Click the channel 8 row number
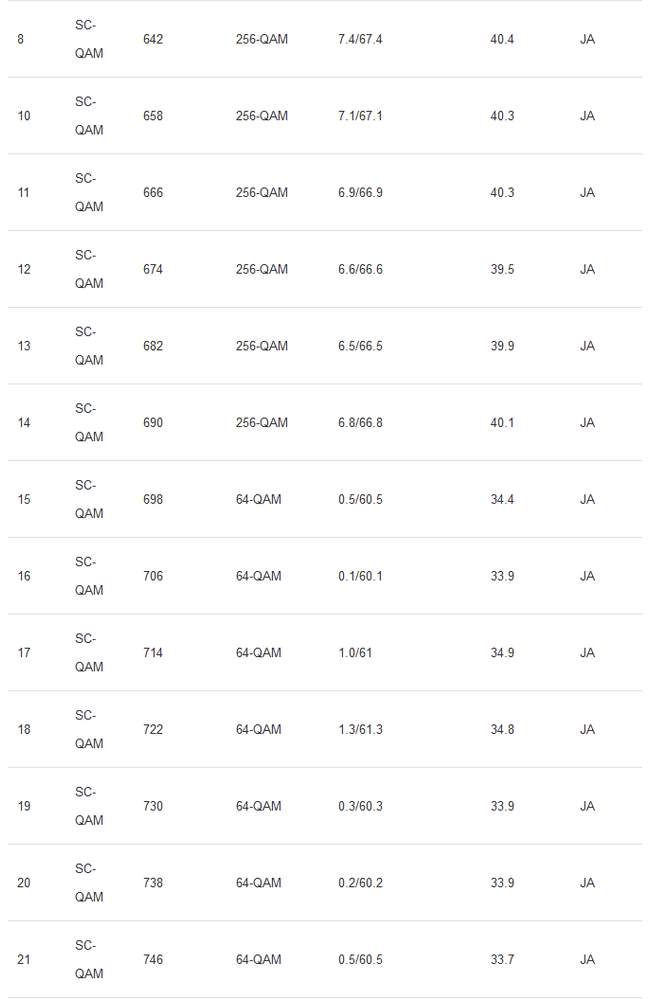 click(22, 39)
